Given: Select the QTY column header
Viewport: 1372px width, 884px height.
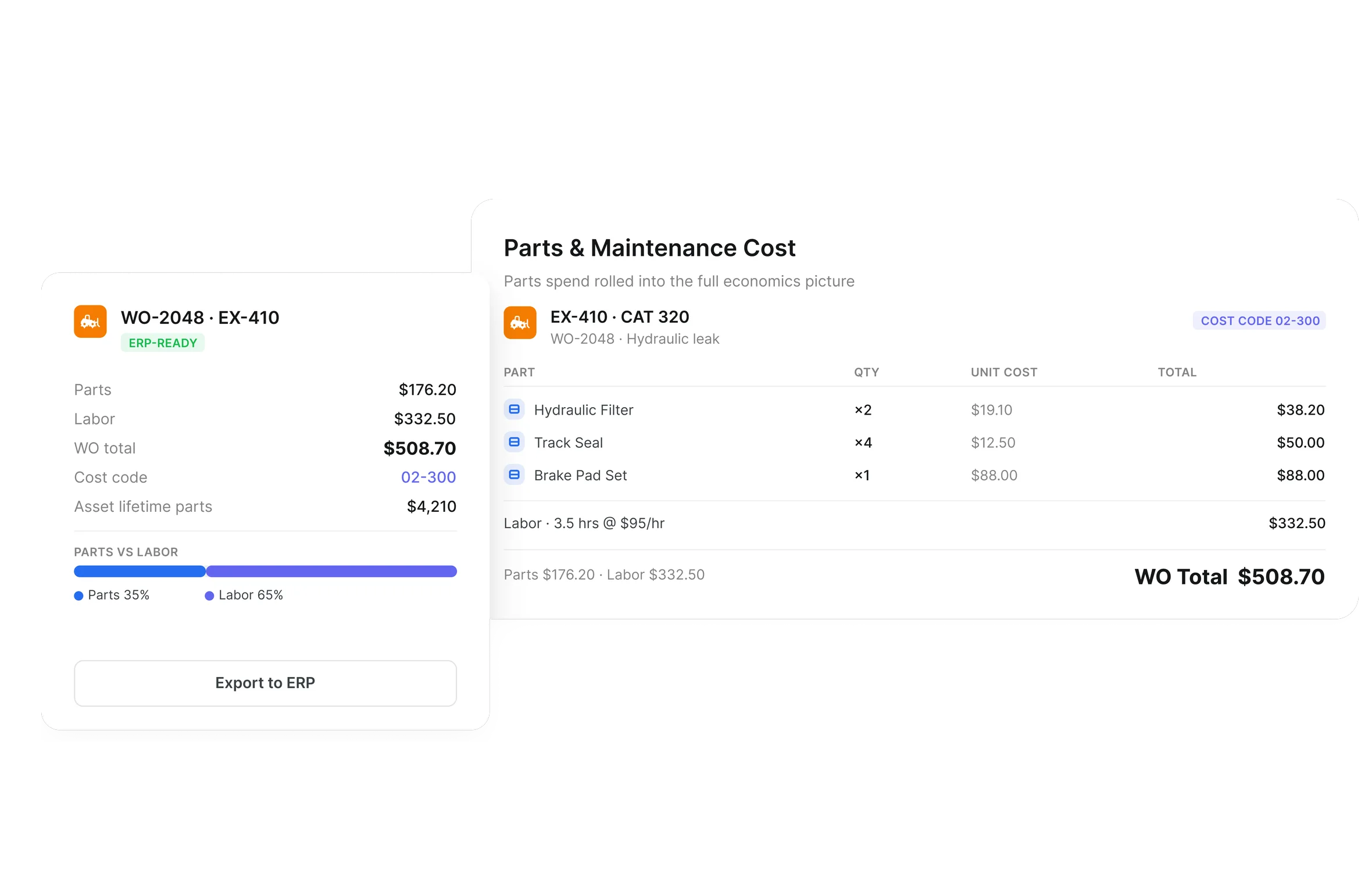Looking at the screenshot, I should tap(866, 372).
